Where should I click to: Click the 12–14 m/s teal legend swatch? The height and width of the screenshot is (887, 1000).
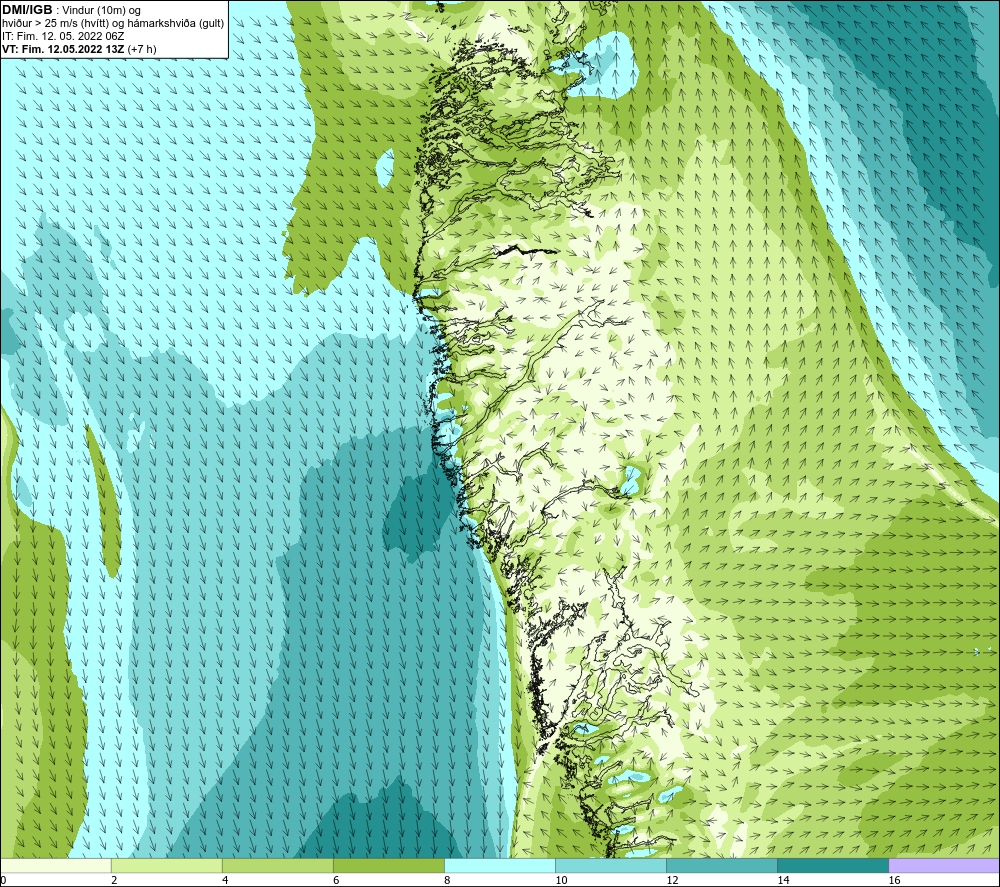click(x=722, y=866)
